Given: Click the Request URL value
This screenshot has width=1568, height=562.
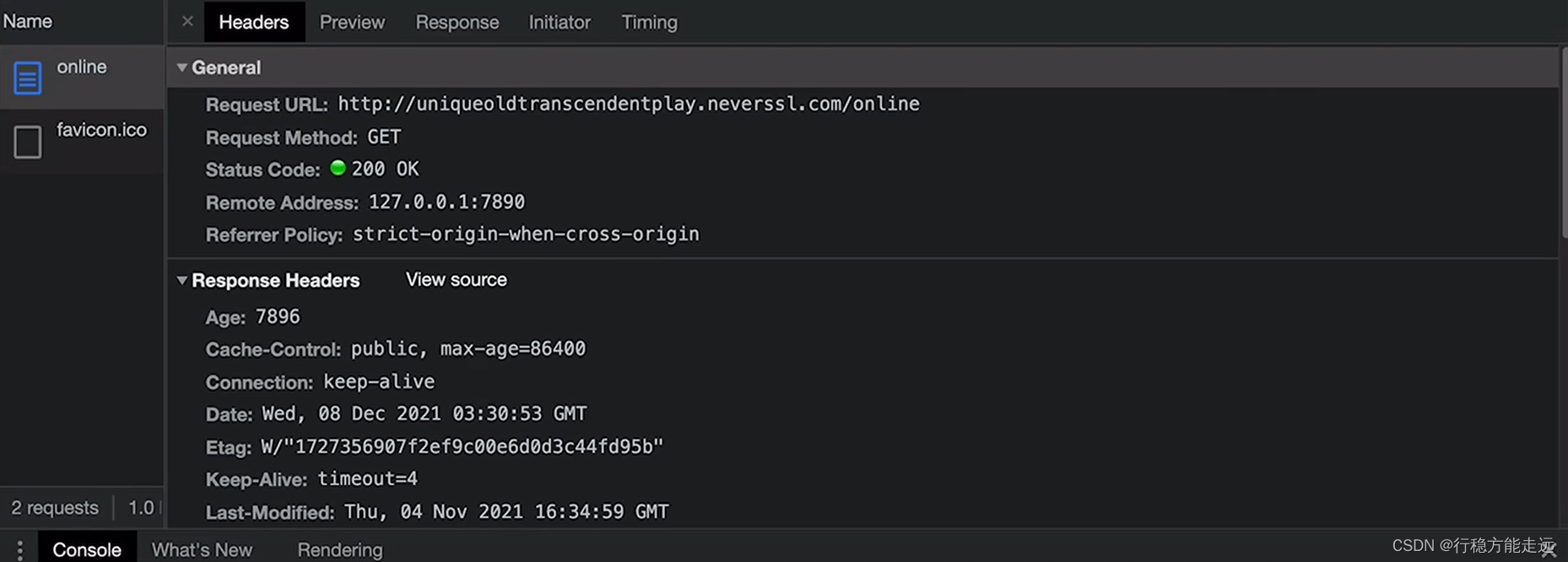Looking at the screenshot, I should tap(628, 103).
